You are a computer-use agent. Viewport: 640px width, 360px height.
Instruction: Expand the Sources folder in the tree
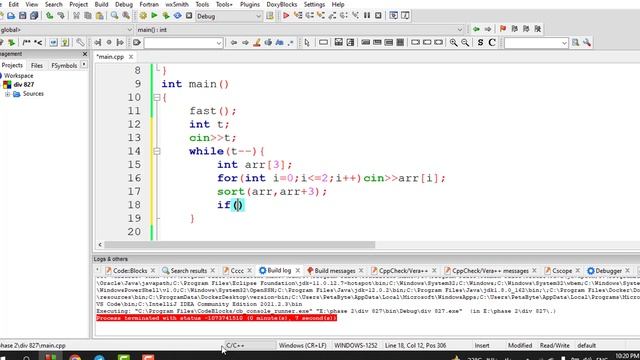point(7,94)
